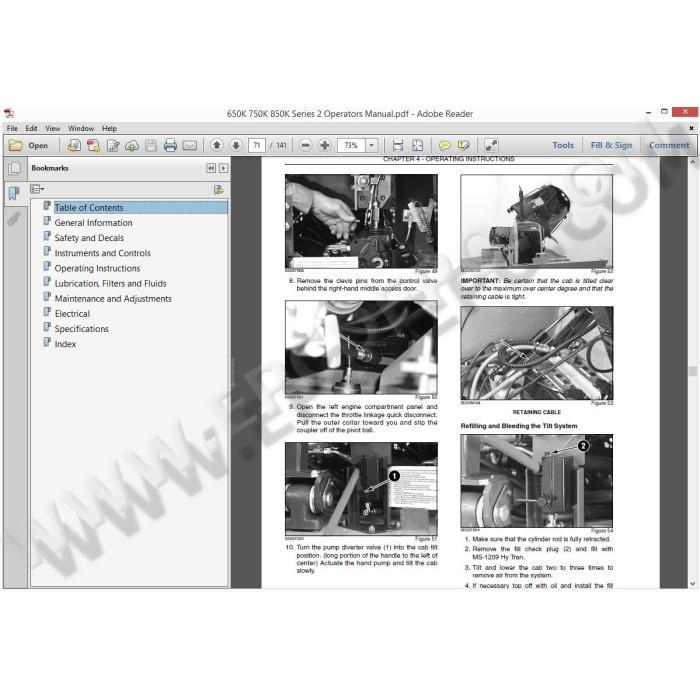
Task: Click the pump diverter valve photo
Action: click(x=361, y=489)
